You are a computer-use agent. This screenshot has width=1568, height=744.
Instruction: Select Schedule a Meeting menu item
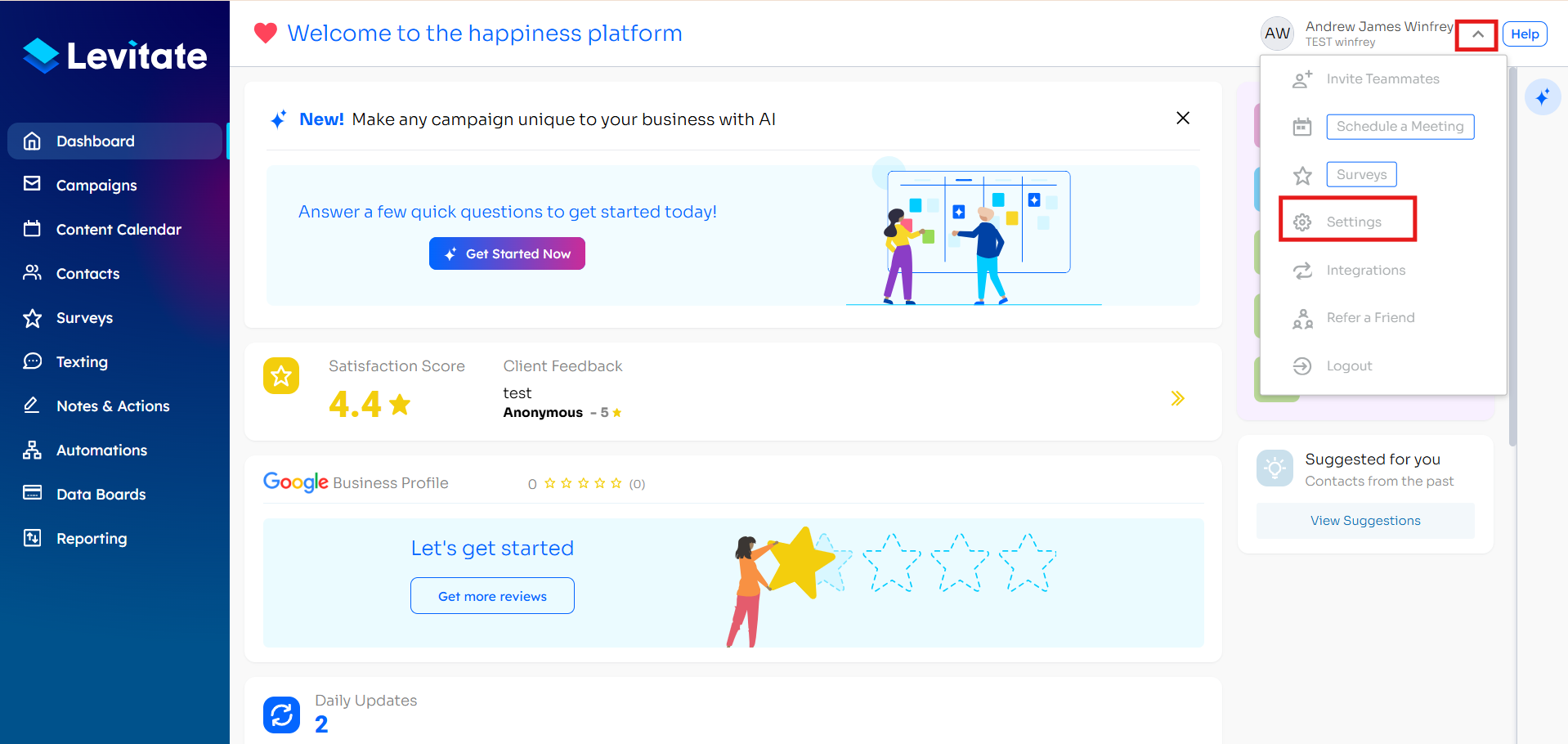pos(1400,127)
